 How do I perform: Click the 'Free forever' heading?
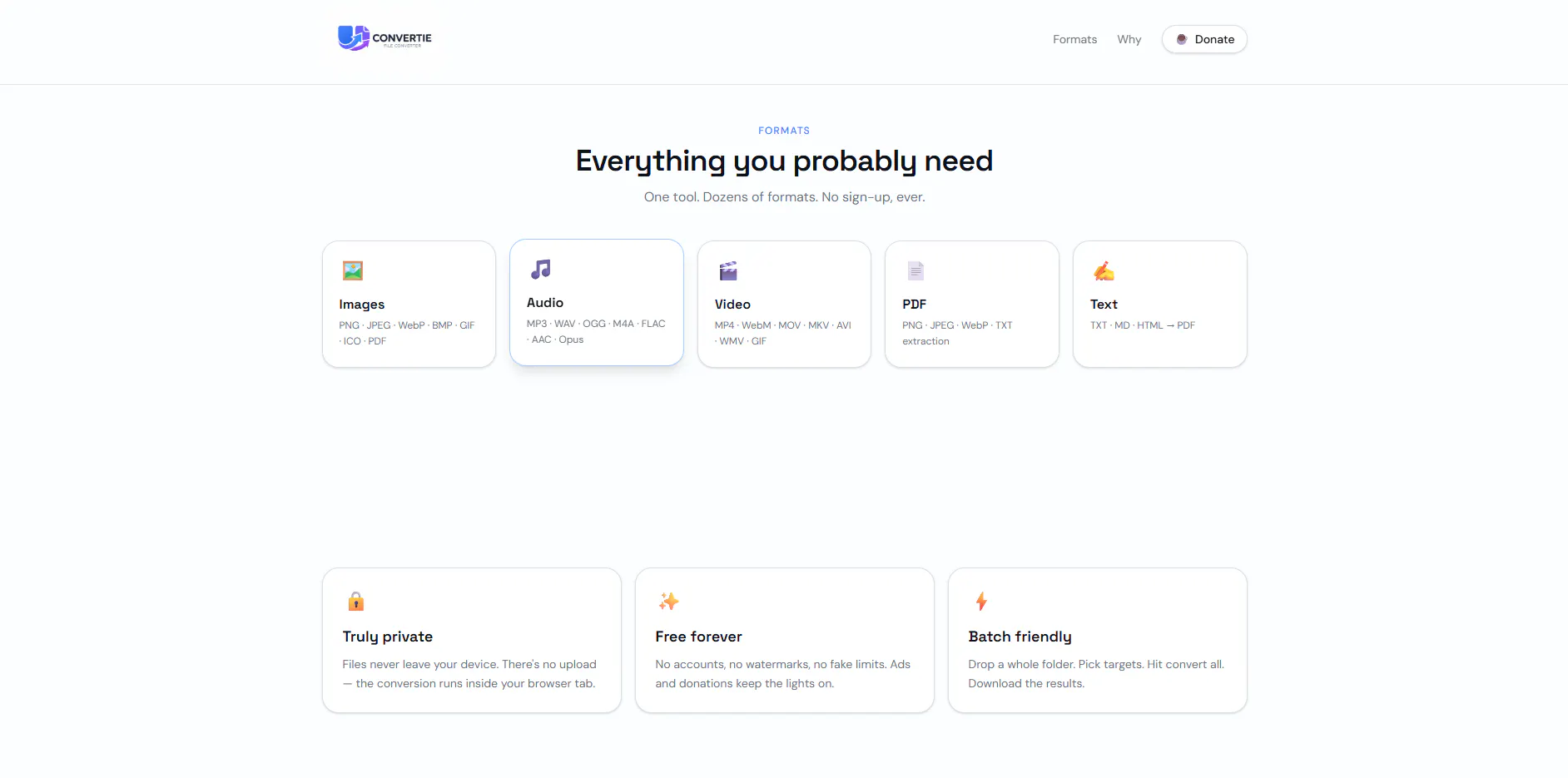(x=698, y=637)
